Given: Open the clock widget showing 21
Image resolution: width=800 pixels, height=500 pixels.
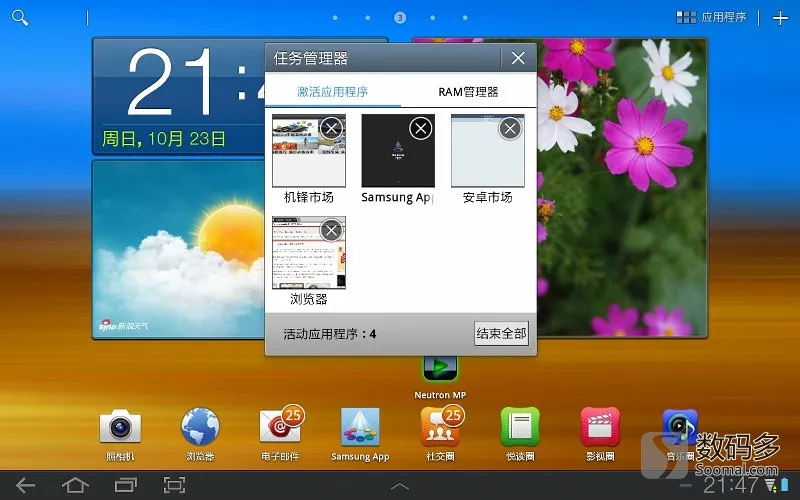Looking at the screenshot, I should point(179,96).
